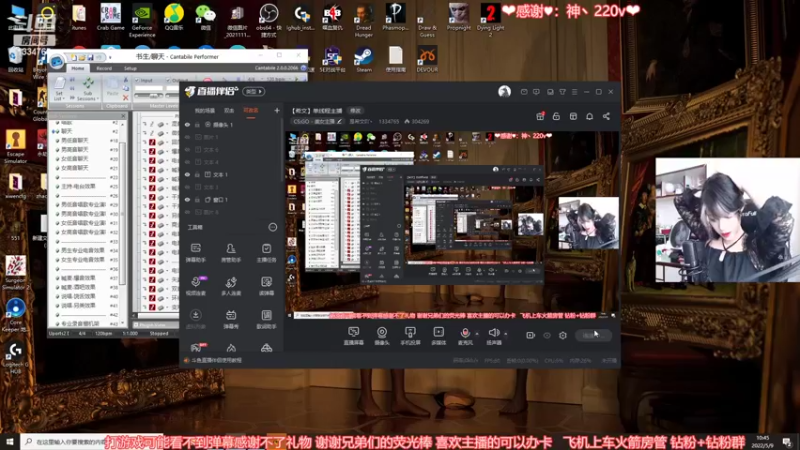Click the record video camera icon
Image resolution: width=800 pixels, height=450 pixels.
(531, 335)
